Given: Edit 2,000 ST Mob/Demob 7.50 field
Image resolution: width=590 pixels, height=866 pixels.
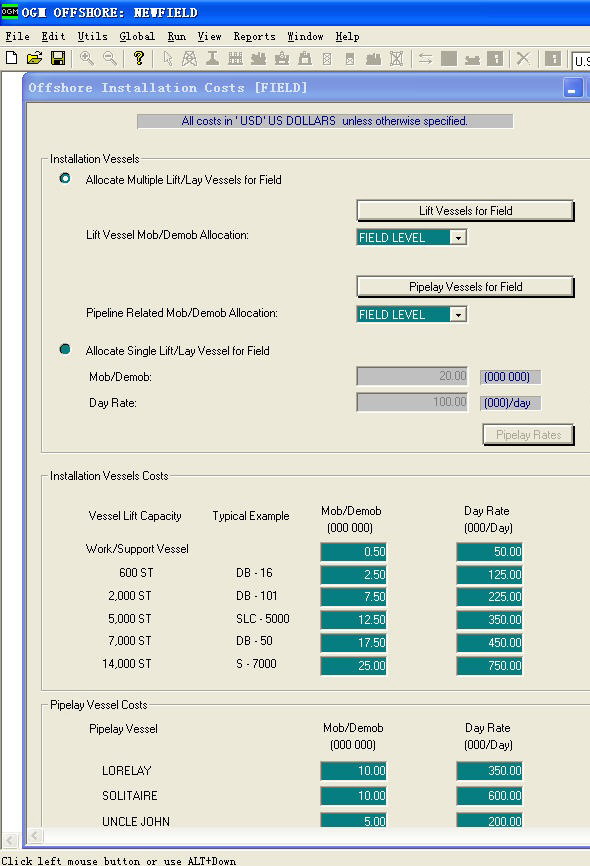Looking at the screenshot, I should (354, 597).
